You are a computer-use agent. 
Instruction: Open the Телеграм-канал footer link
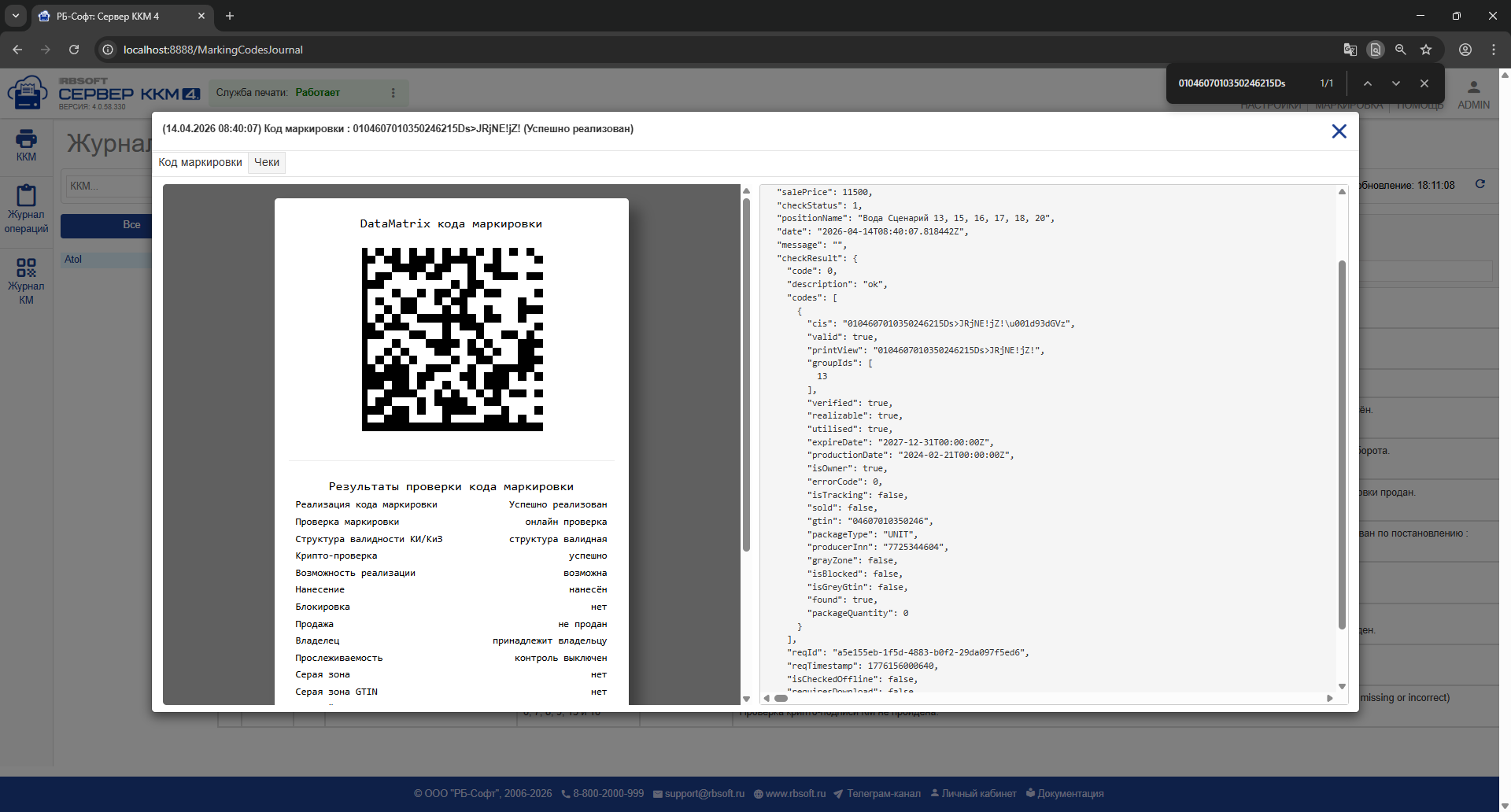pos(877,793)
